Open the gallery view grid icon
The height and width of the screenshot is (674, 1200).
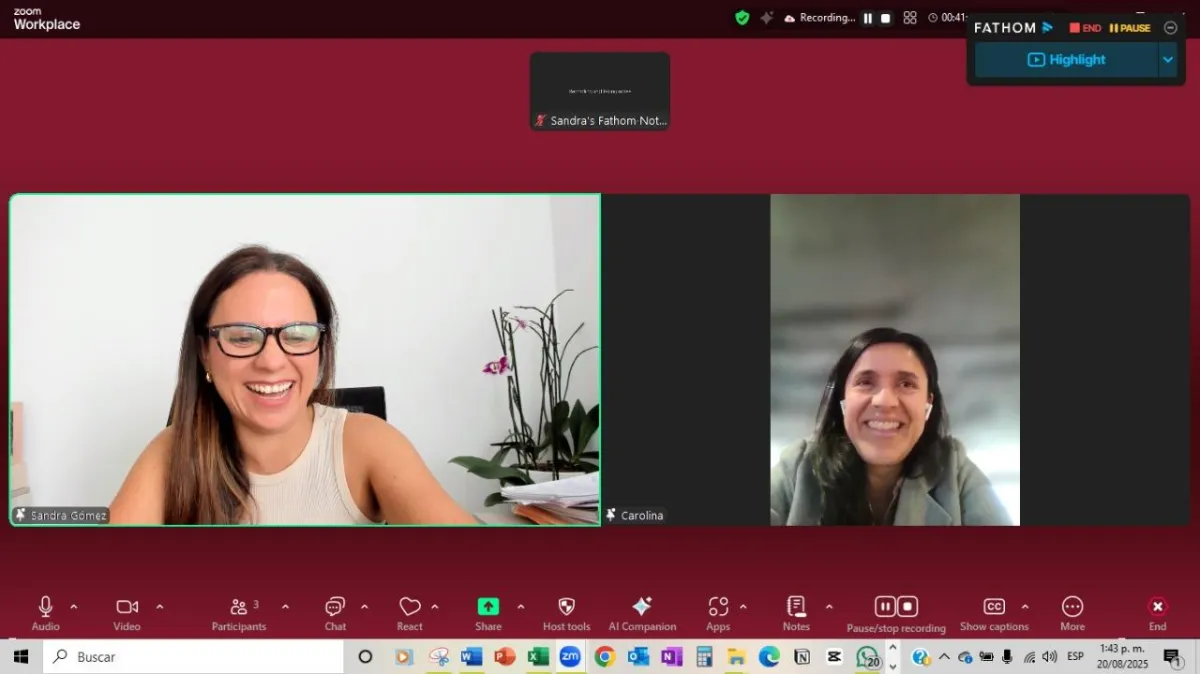910,18
